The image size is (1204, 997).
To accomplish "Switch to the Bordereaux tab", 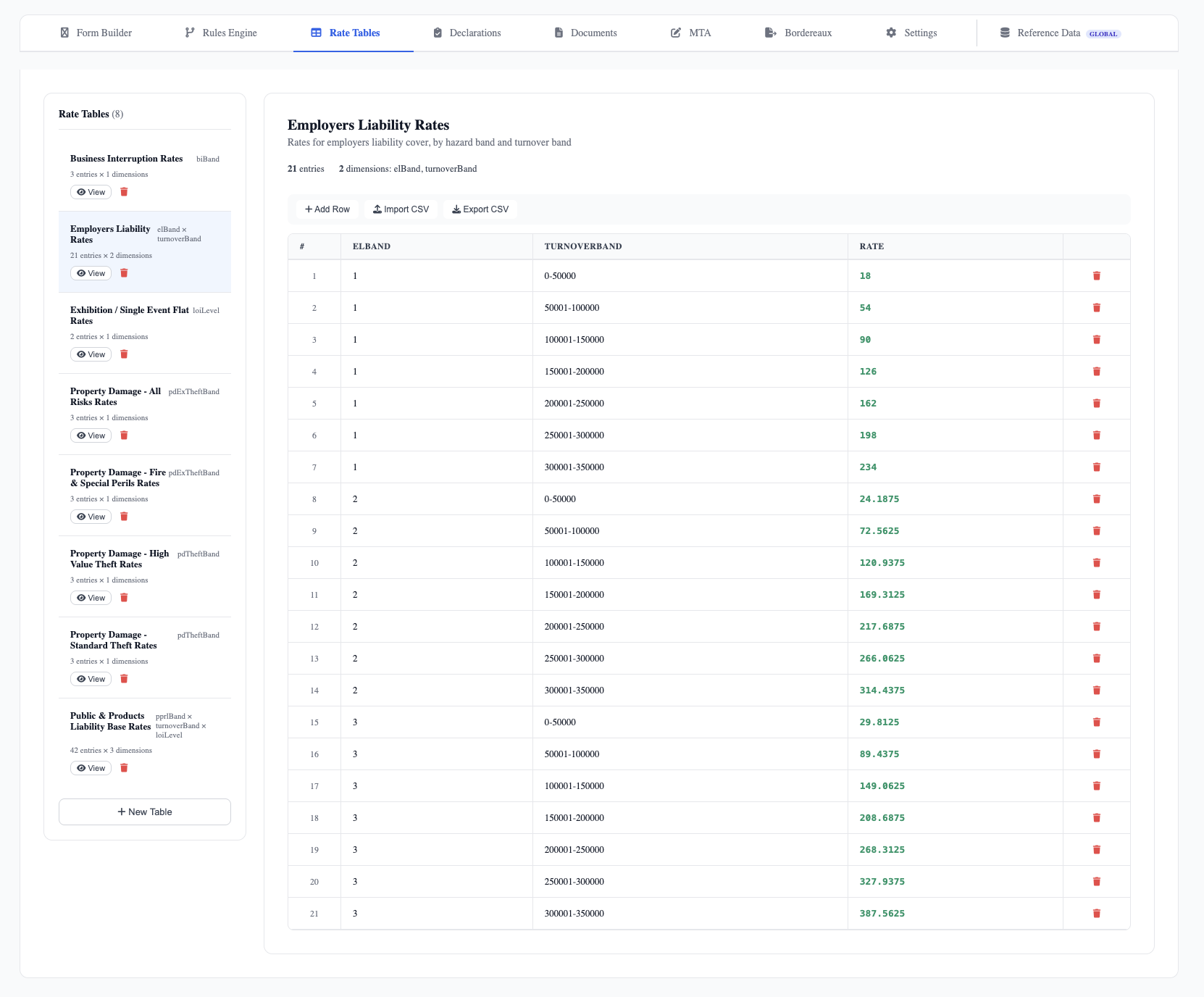I will 798,33.
